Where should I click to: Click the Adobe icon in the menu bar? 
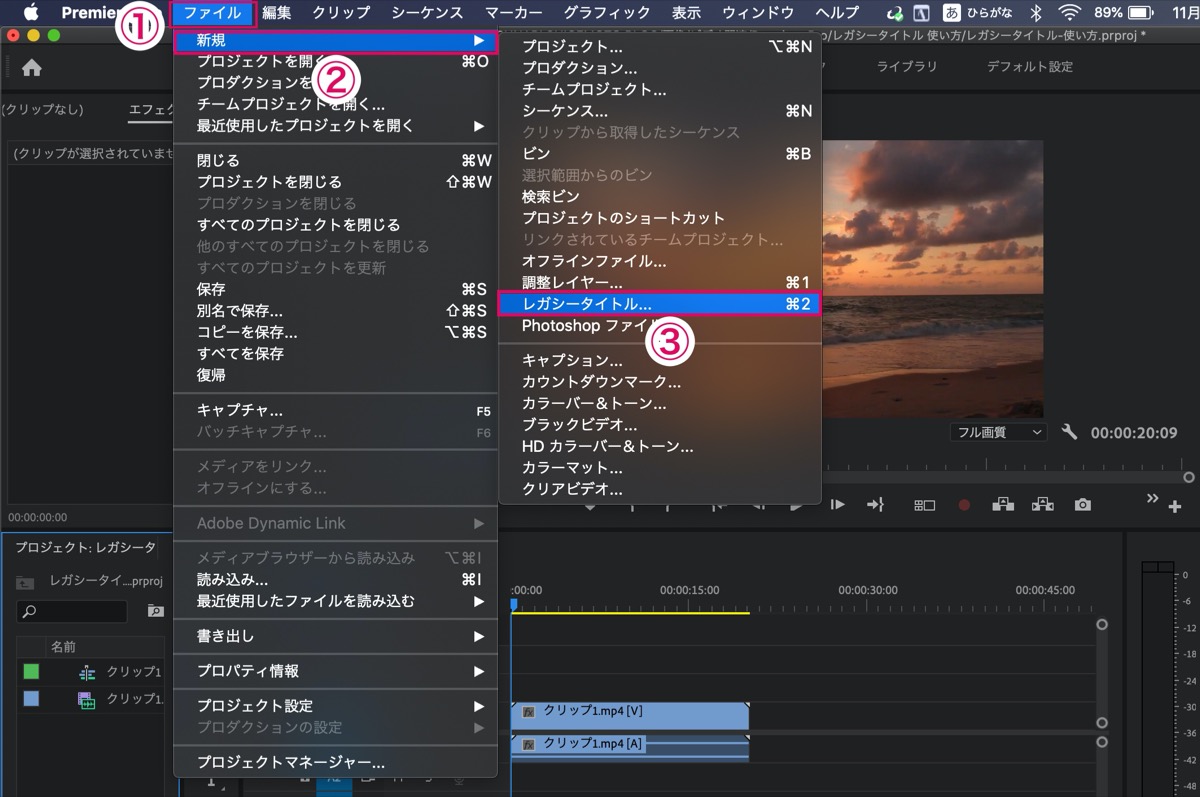pyautogui.click(x=922, y=13)
